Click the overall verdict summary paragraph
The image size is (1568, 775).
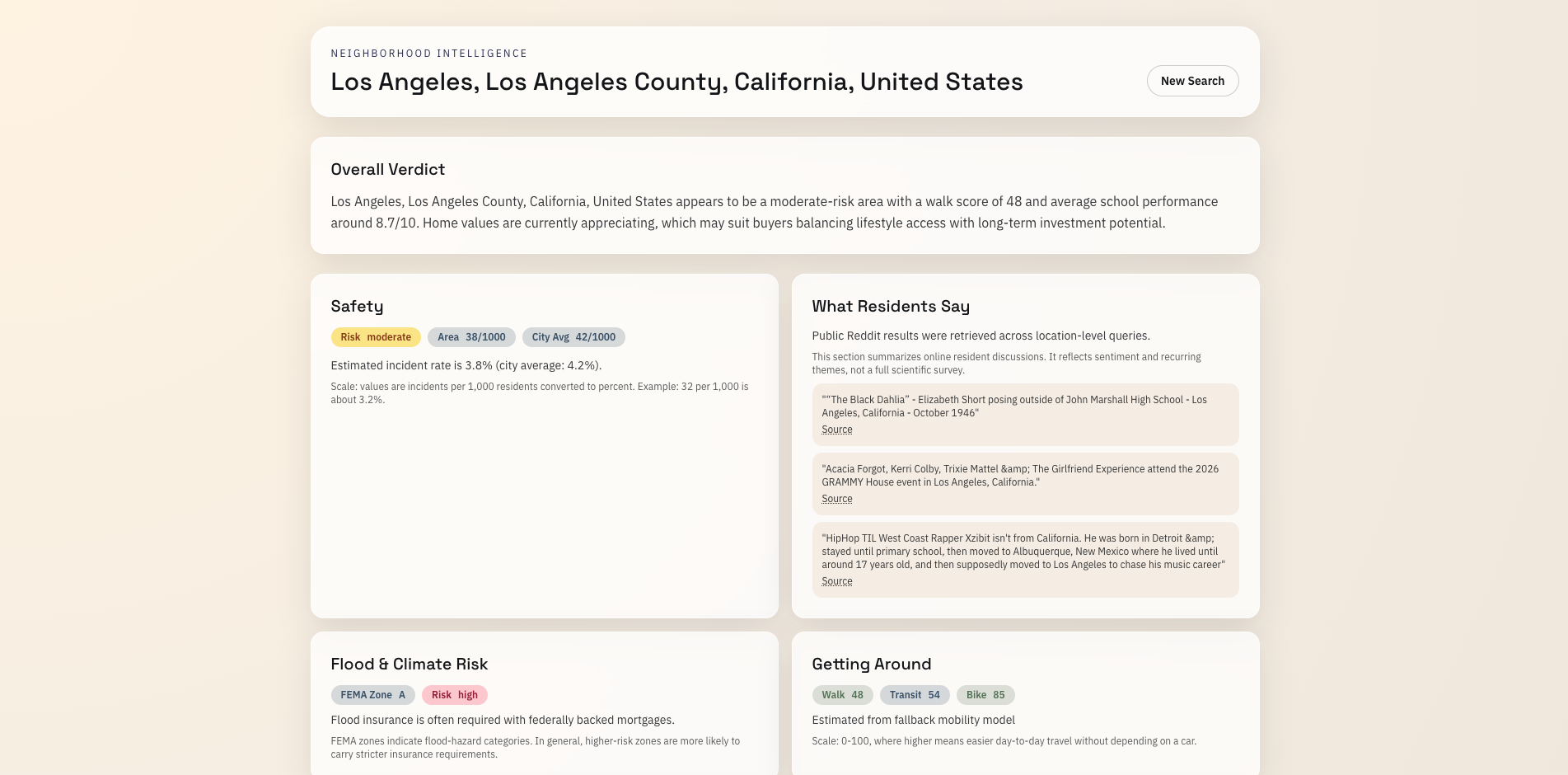point(775,212)
